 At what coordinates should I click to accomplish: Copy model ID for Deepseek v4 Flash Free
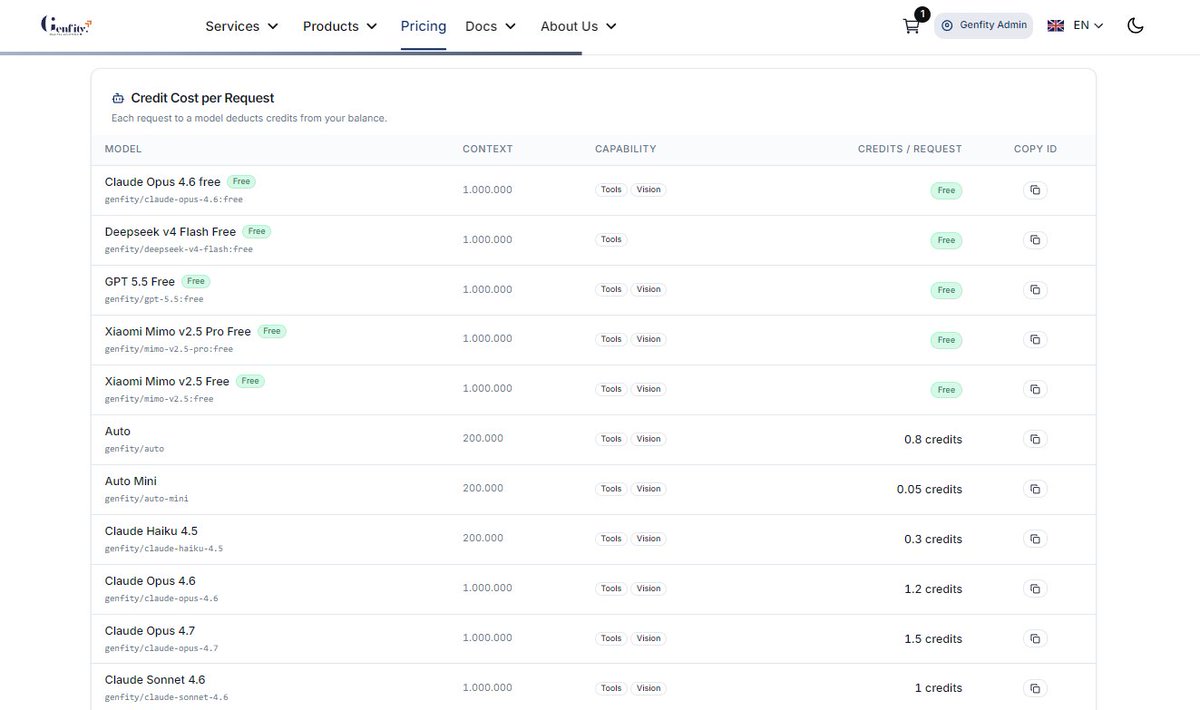coord(1035,240)
